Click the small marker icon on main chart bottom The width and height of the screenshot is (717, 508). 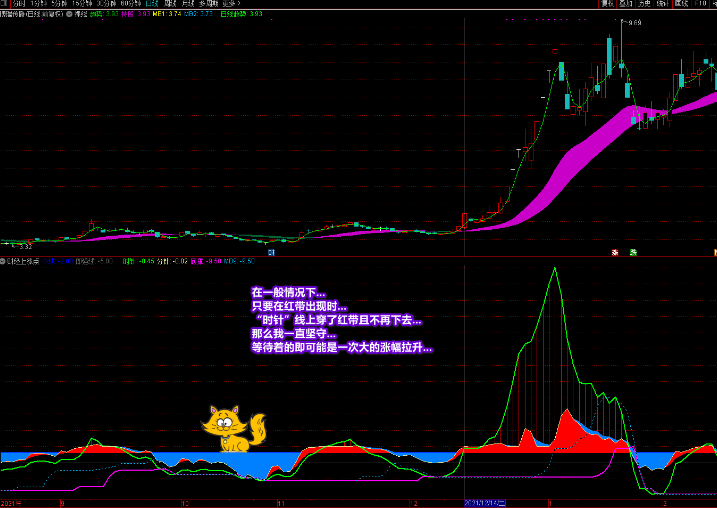coord(617,251)
